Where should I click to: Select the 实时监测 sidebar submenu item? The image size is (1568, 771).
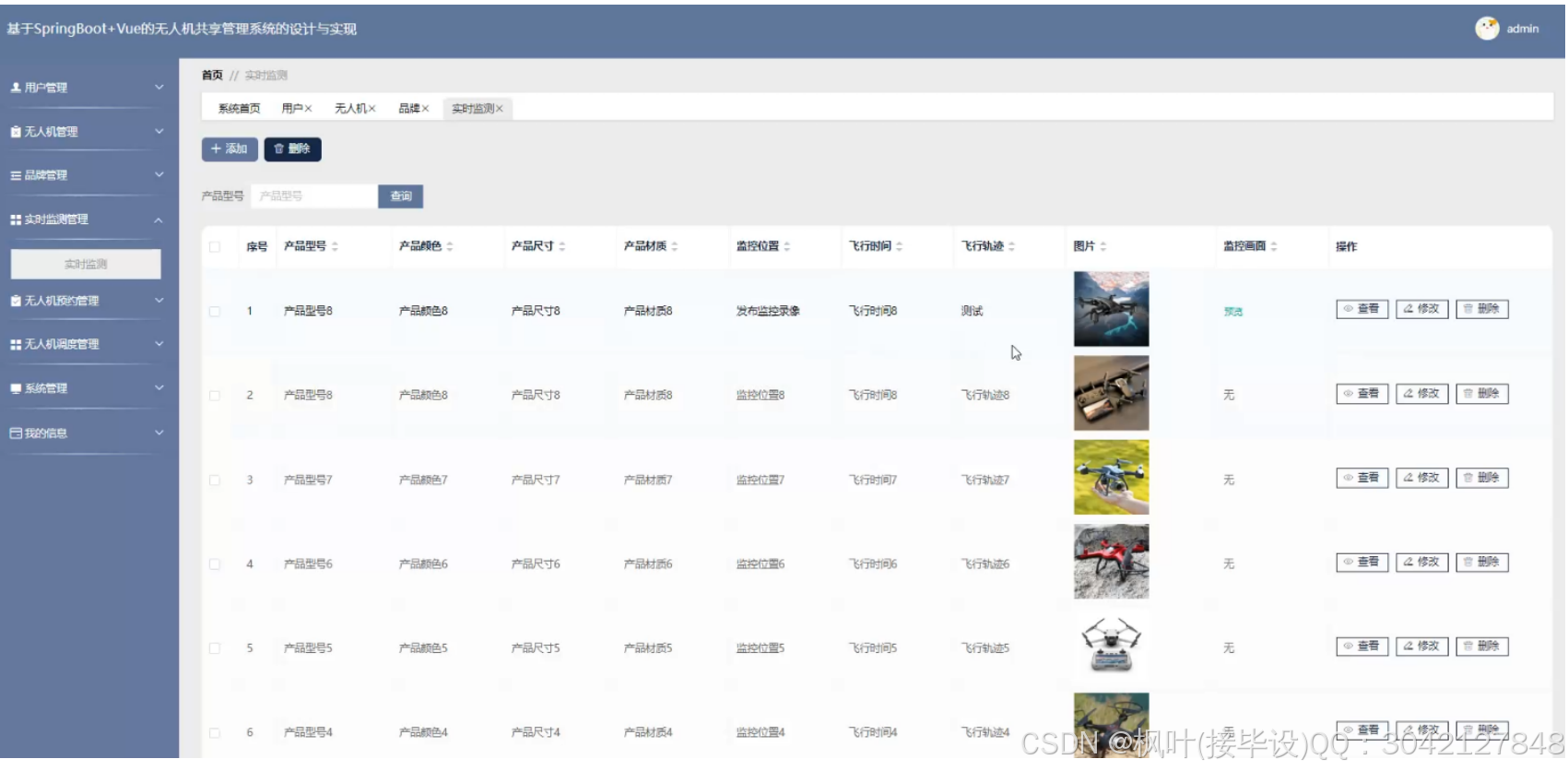86,264
